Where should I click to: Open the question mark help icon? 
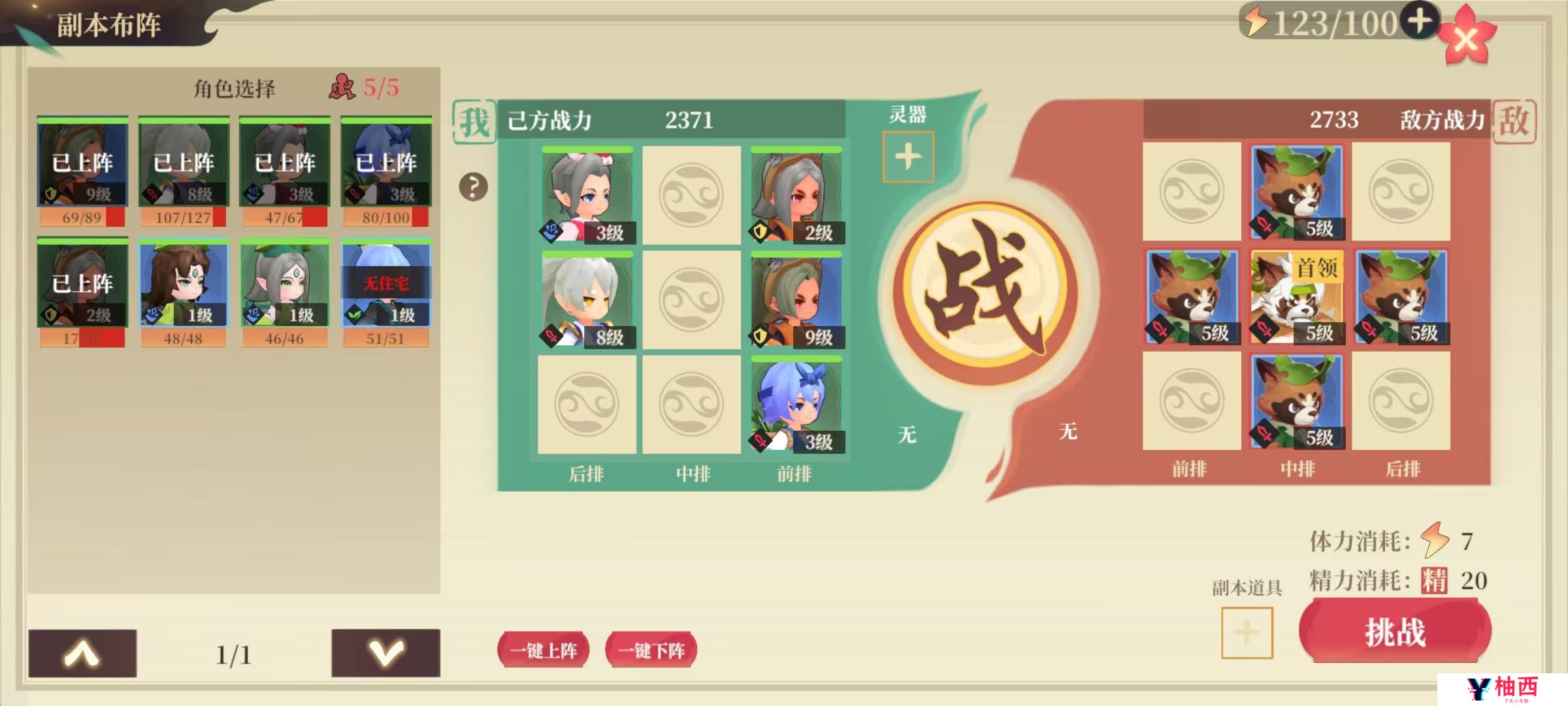pos(473,188)
